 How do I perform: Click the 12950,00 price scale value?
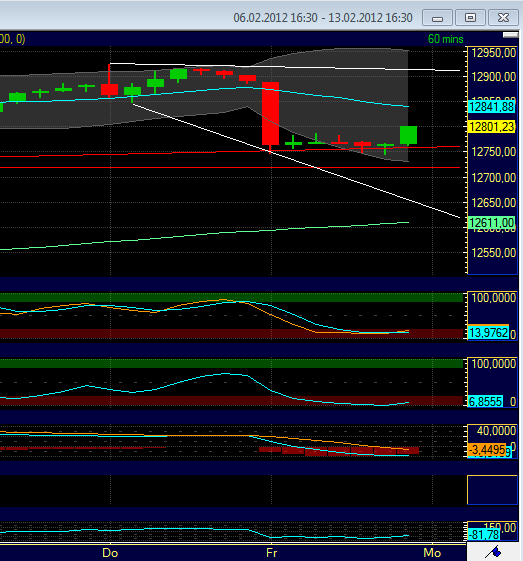tap(494, 53)
